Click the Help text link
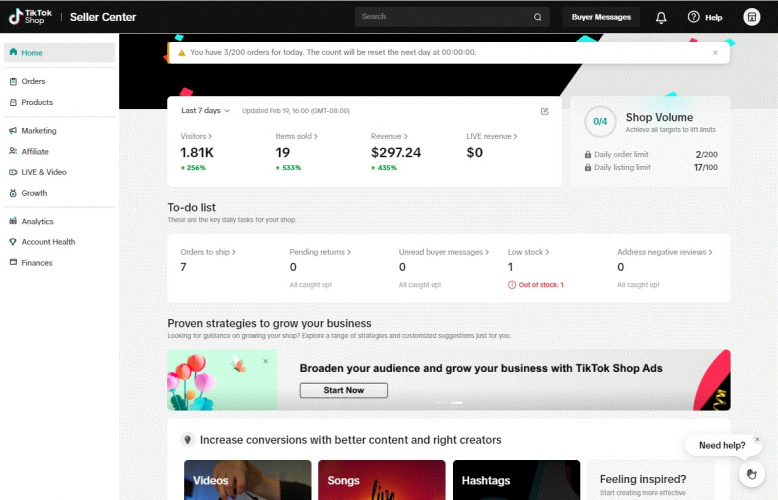Viewport: 778px width, 500px height. click(713, 17)
